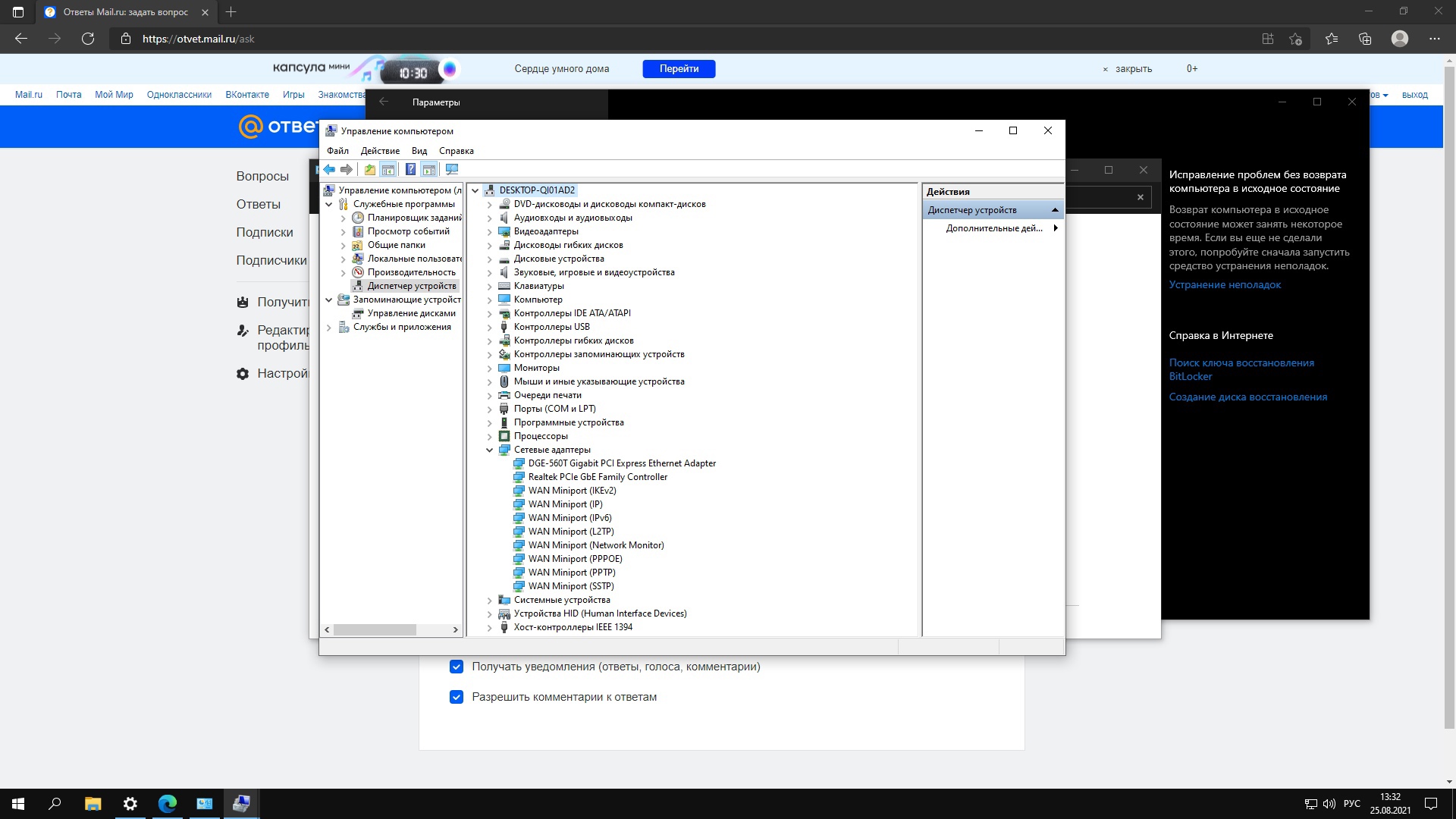The width and height of the screenshot is (1456, 819).
Task: Click the gray Forward arrow in Computer Management toolbar
Action: (347, 169)
